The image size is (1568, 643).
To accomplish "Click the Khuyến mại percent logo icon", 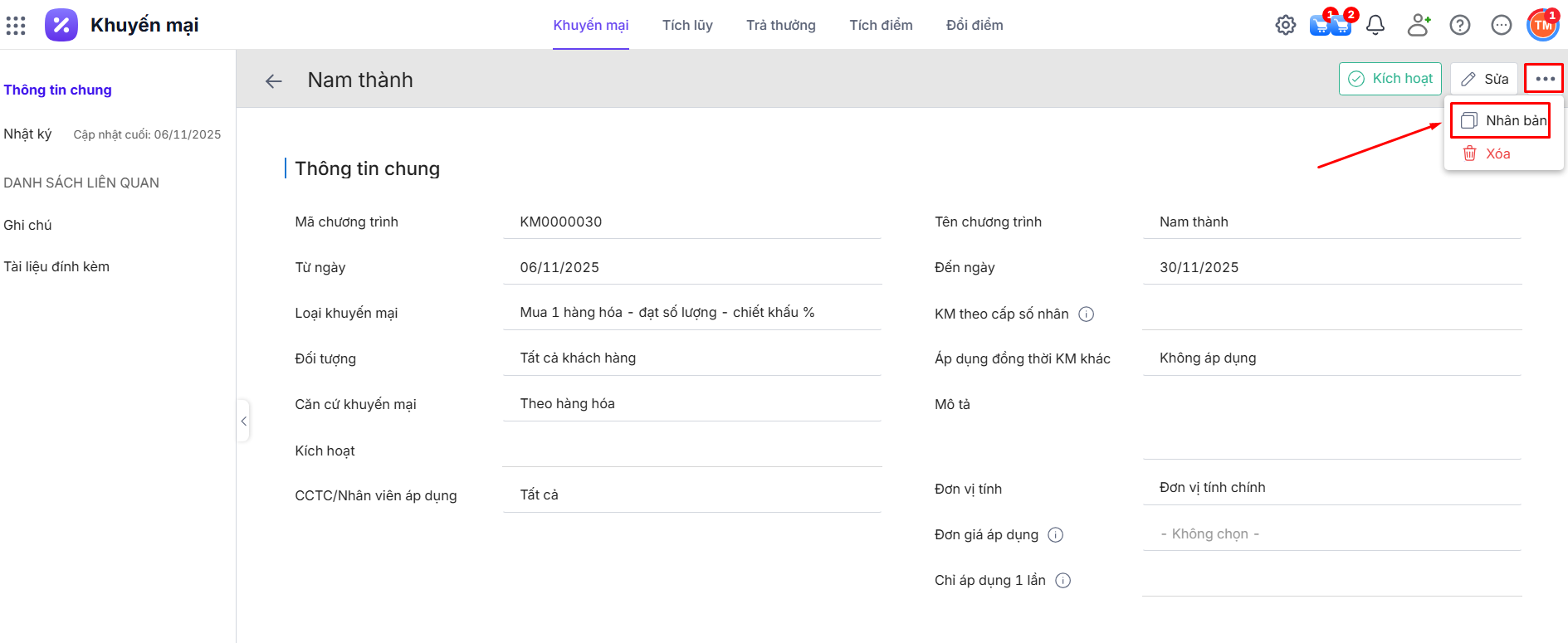I will [x=61, y=25].
